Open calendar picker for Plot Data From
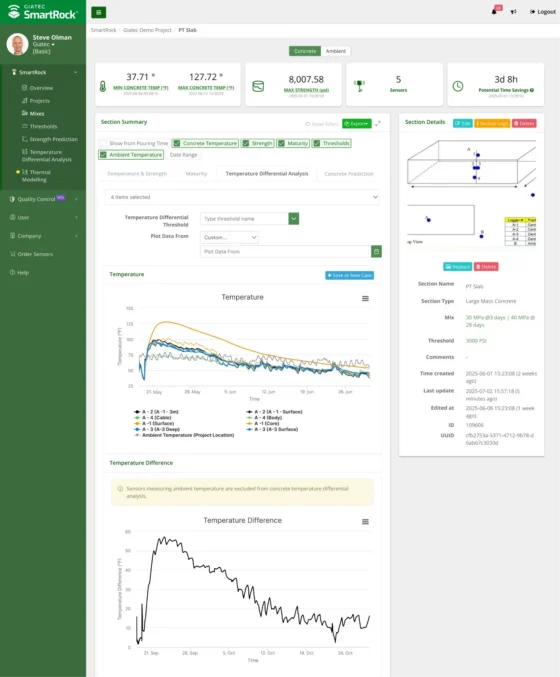Screen dimensions: 560x677 pyautogui.click(x=376, y=251)
